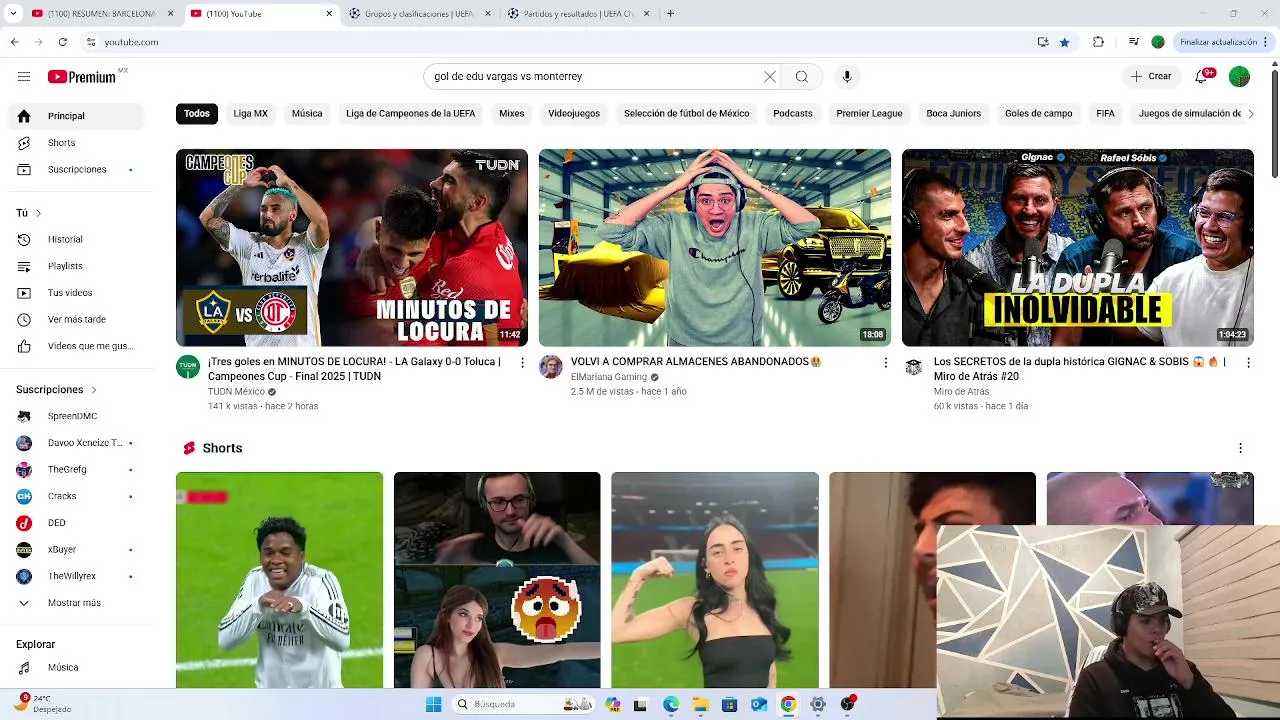
Task: Select the Música filter chip
Action: point(307,114)
